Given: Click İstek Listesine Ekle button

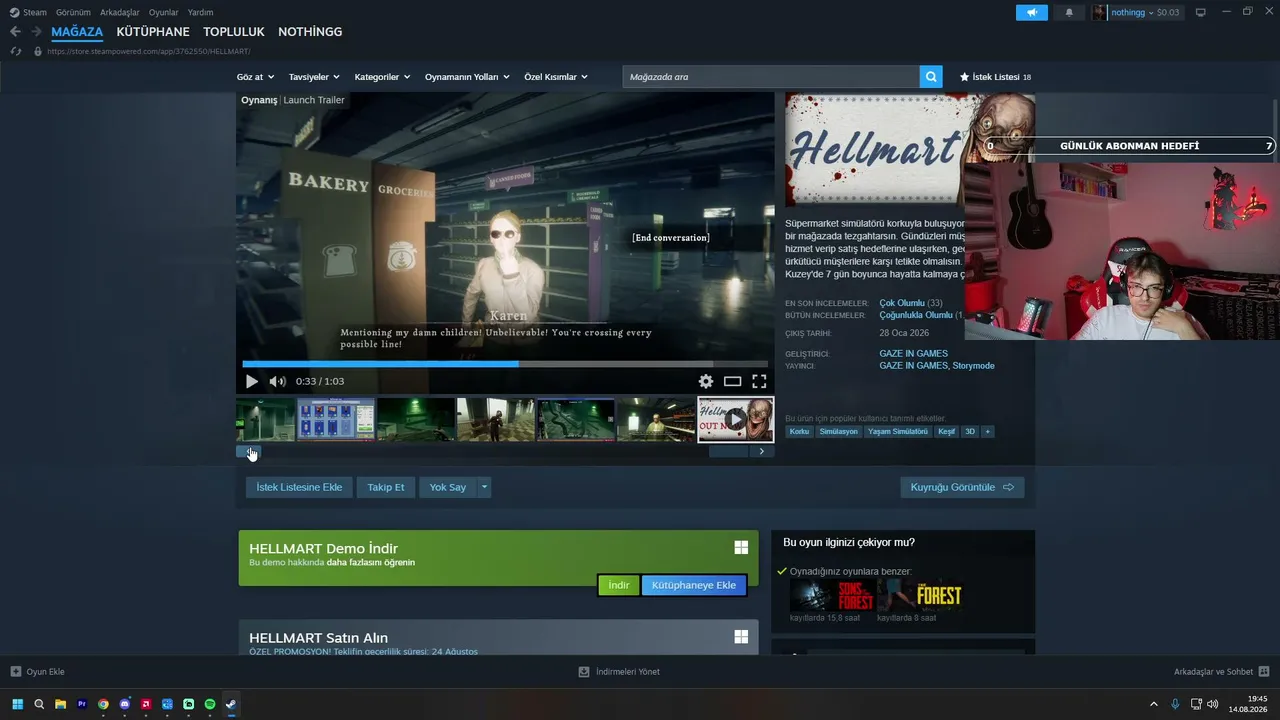Looking at the screenshot, I should pos(299,487).
